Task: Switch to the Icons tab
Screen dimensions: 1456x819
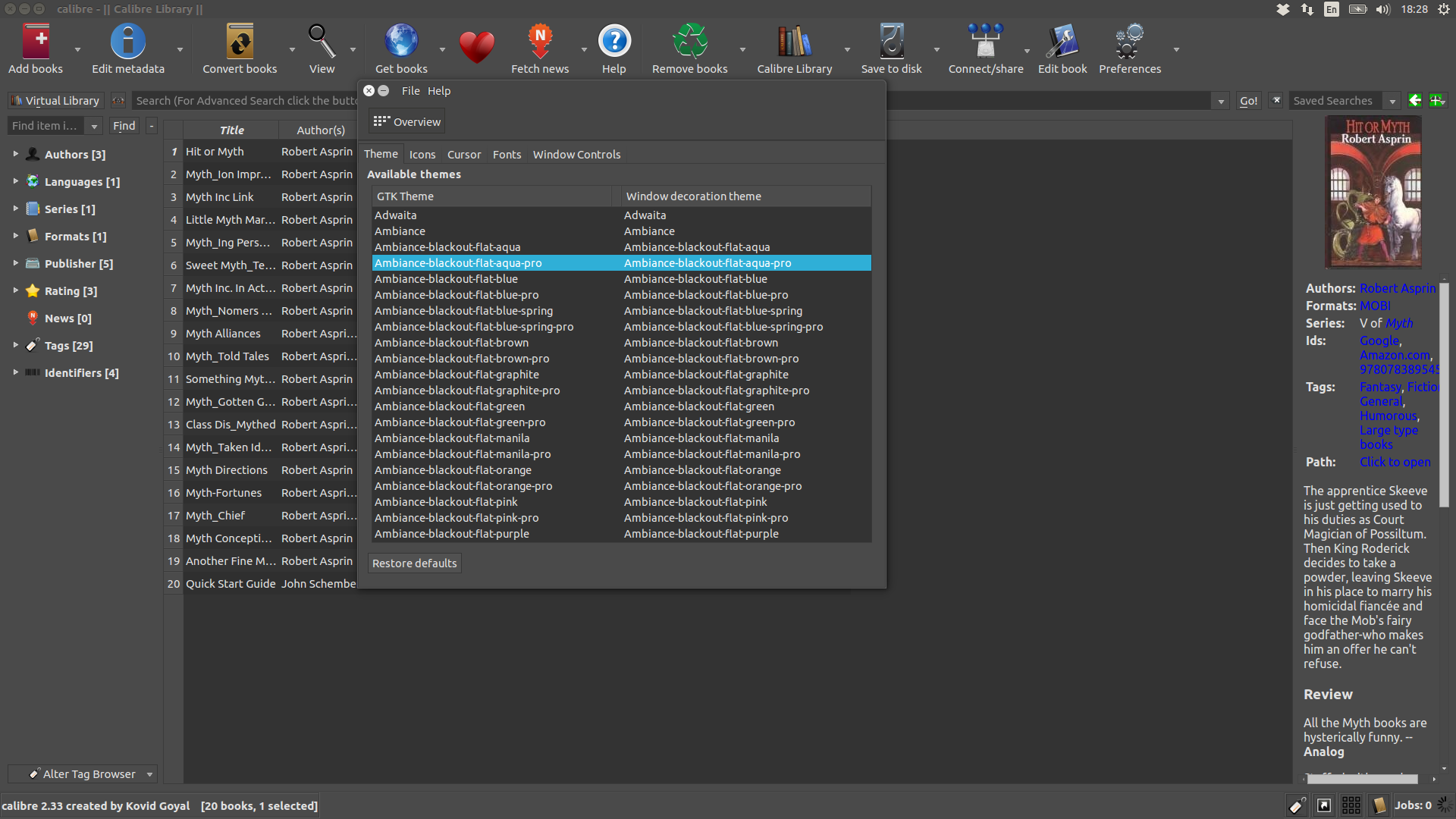Action: tap(422, 154)
